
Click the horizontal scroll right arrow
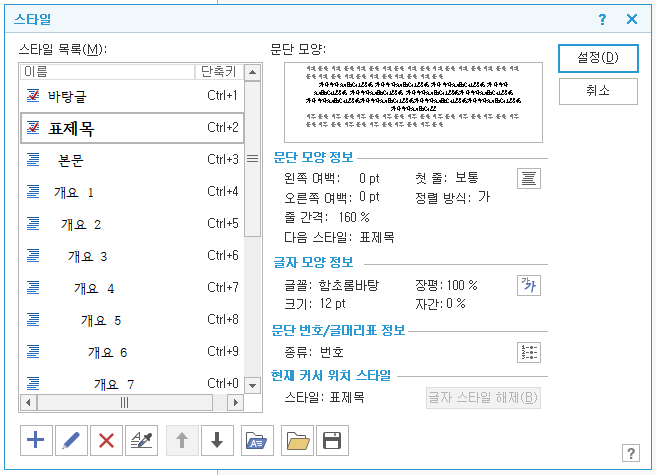coord(236,403)
